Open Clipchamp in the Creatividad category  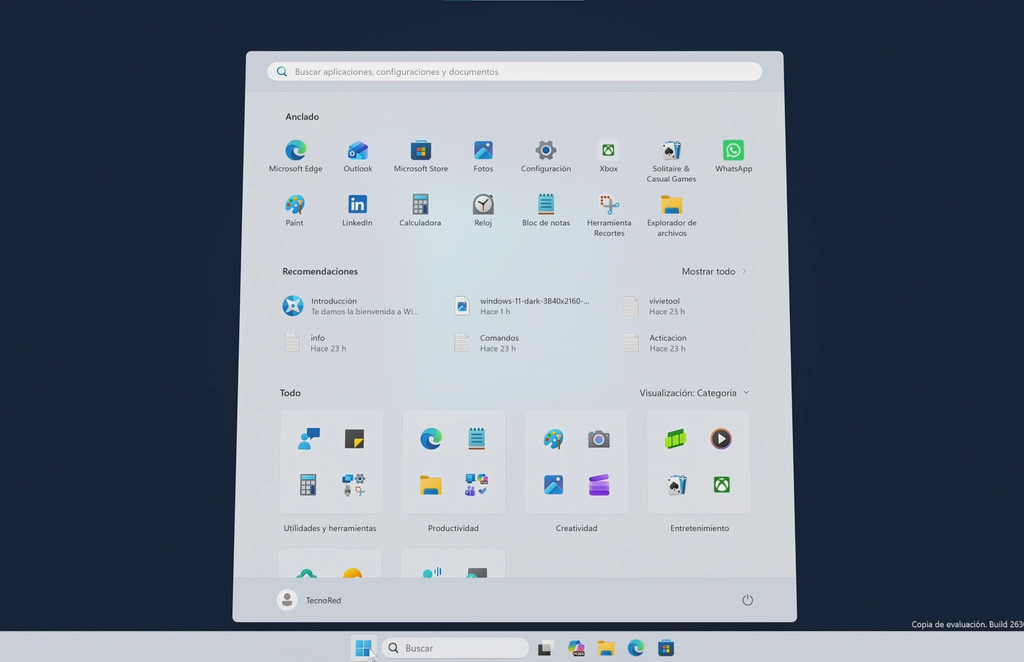click(x=599, y=485)
